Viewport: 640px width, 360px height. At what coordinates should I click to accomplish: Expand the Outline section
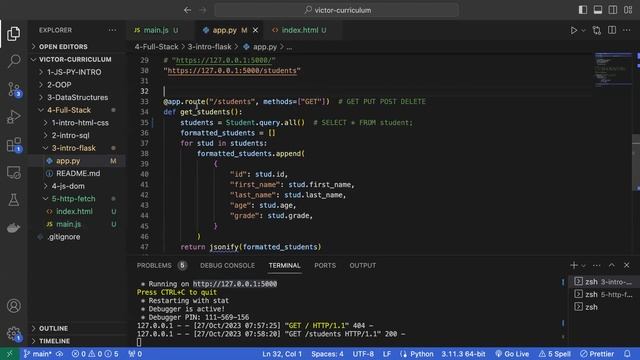(x=77, y=328)
